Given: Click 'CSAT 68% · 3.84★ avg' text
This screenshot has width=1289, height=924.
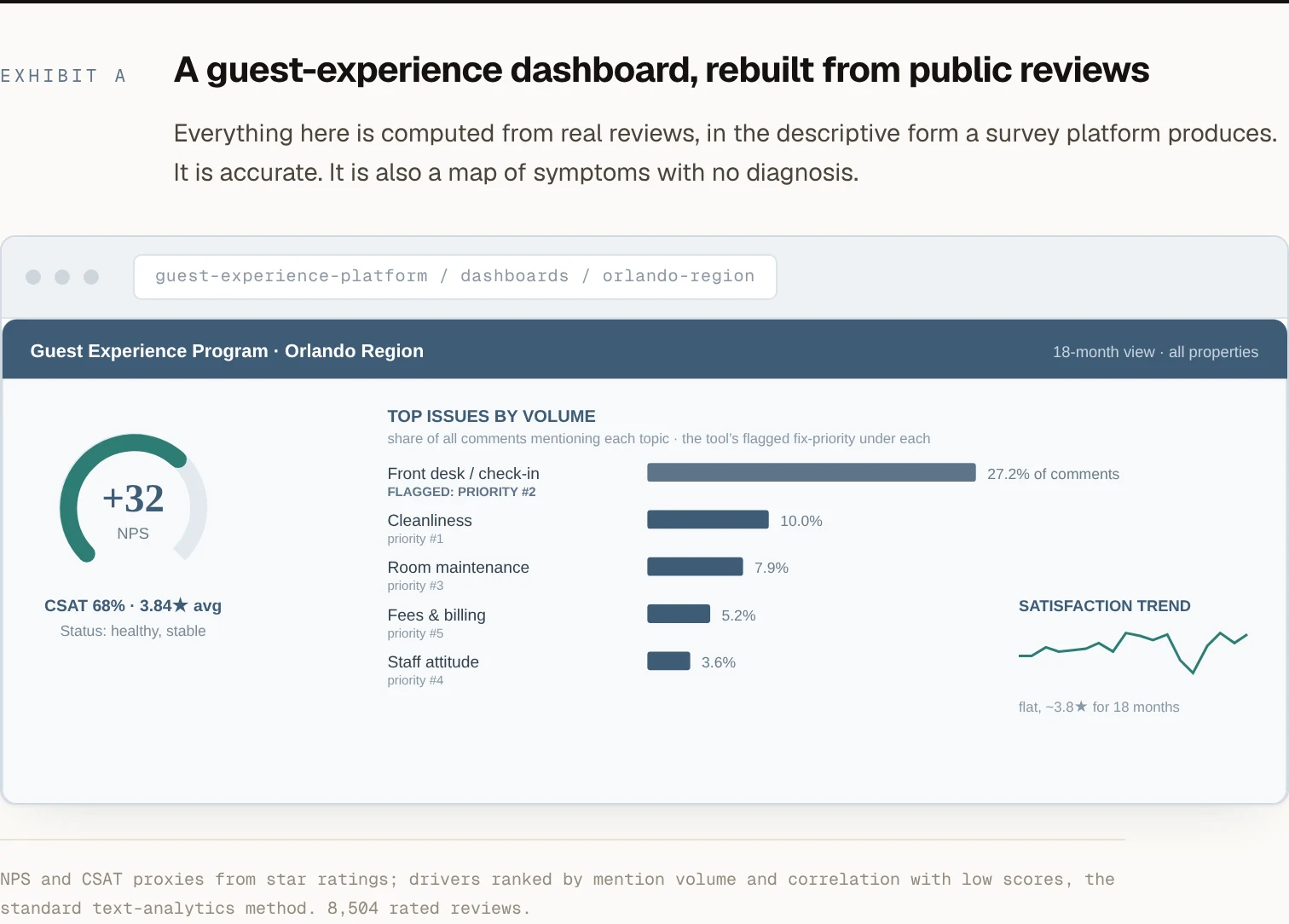Looking at the screenshot, I should [133, 605].
